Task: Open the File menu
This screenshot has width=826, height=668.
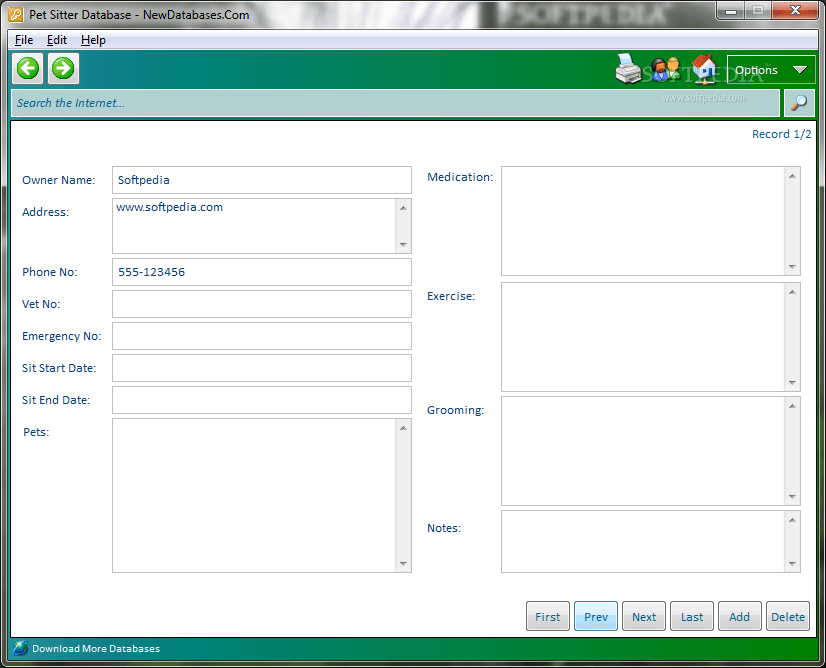Action: pyautogui.click(x=23, y=40)
